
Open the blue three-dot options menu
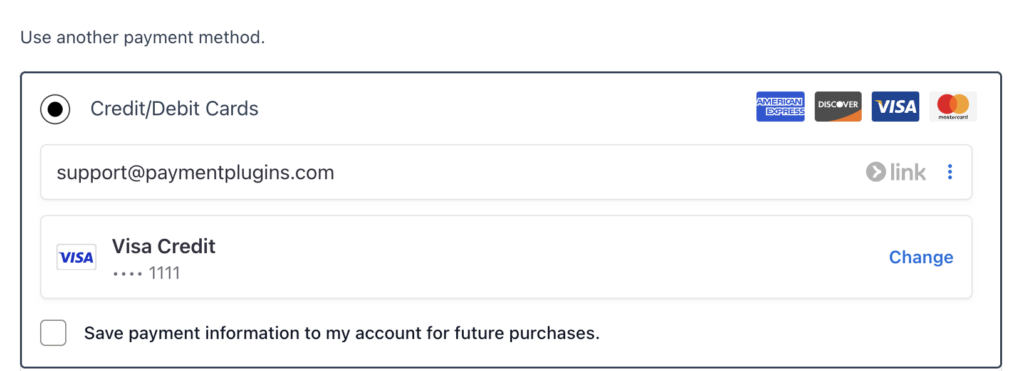(x=950, y=172)
